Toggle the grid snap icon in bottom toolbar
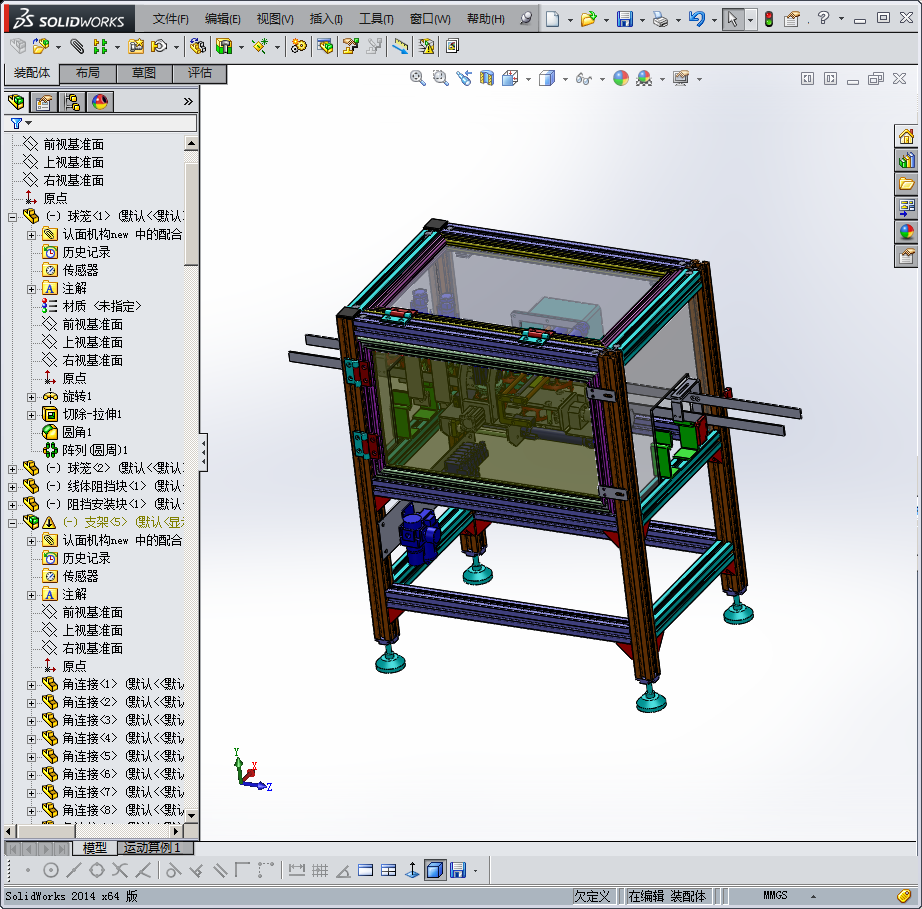 pos(320,870)
